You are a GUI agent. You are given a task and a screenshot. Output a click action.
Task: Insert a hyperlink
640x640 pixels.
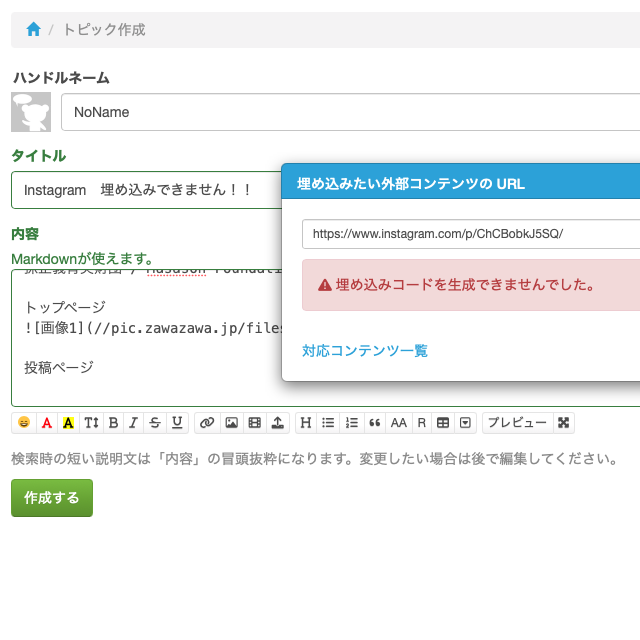(x=207, y=422)
